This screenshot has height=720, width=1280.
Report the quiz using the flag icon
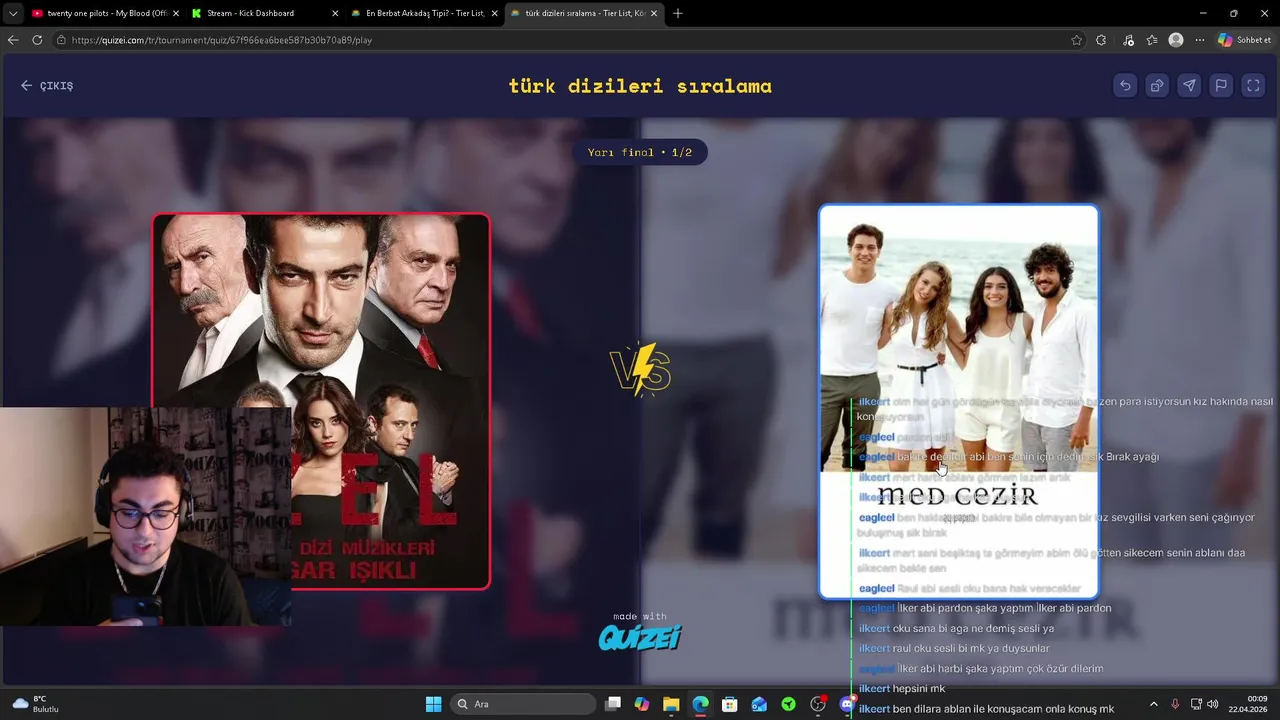pyautogui.click(x=1221, y=86)
